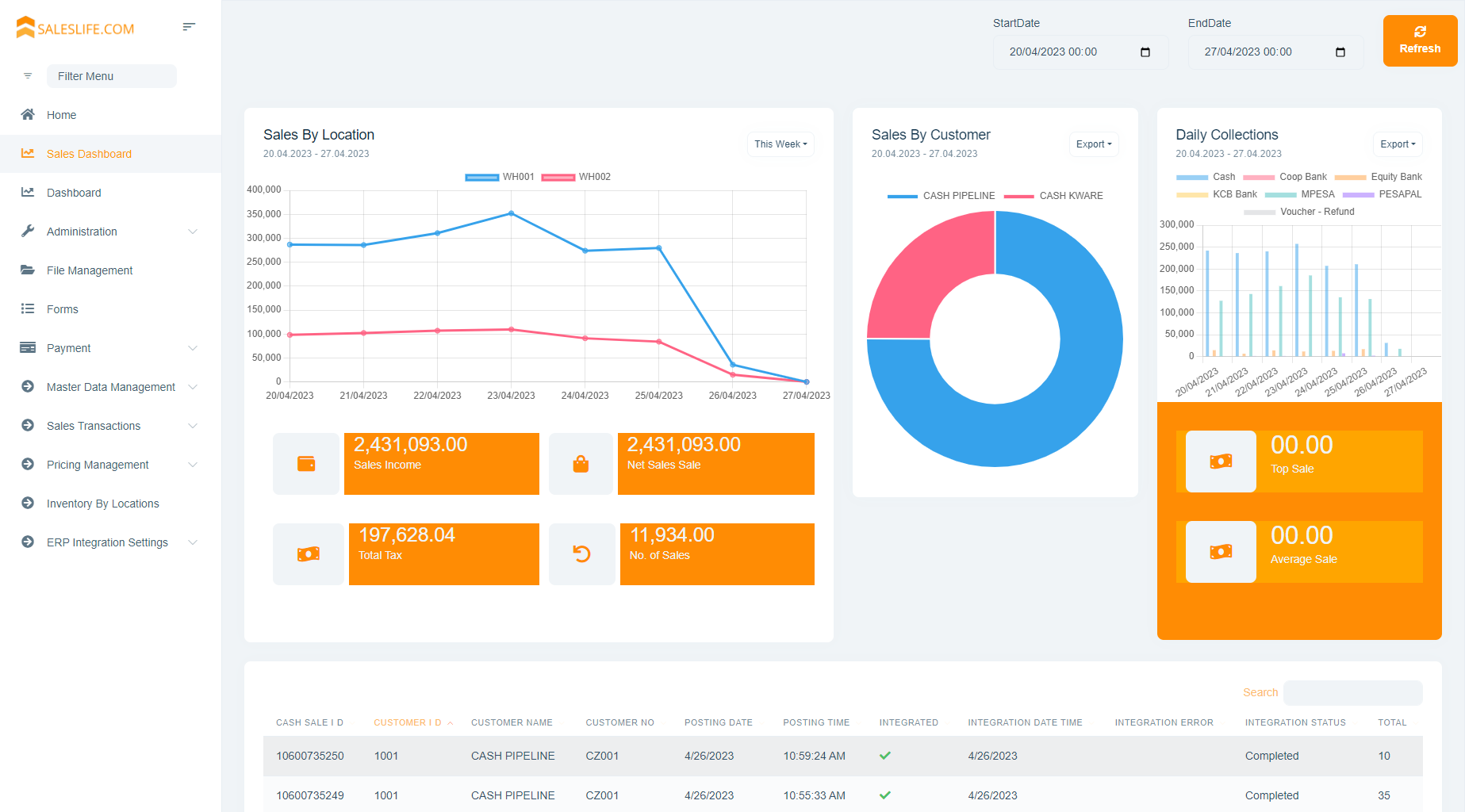Toggle Coop Bank series in legend

pos(1285,177)
